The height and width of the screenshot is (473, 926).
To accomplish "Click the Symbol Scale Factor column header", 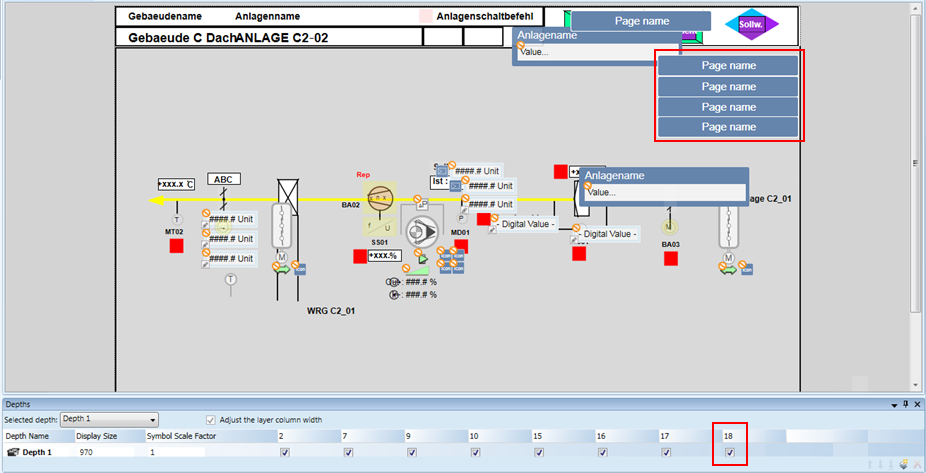I will pos(181,436).
